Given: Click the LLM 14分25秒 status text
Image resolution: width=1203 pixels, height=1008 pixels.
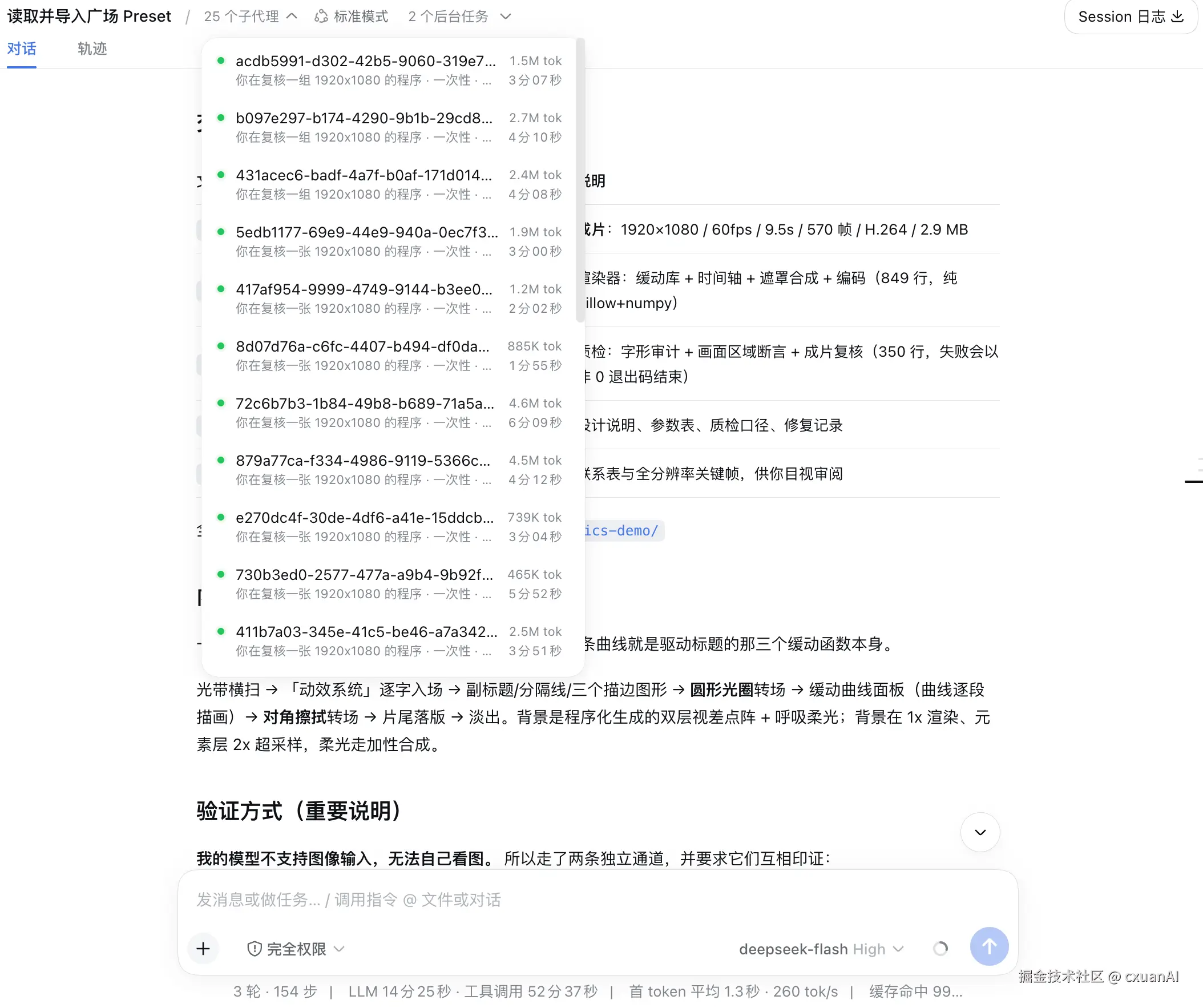Looking at the screenshot, I should (x=400, y=991).
